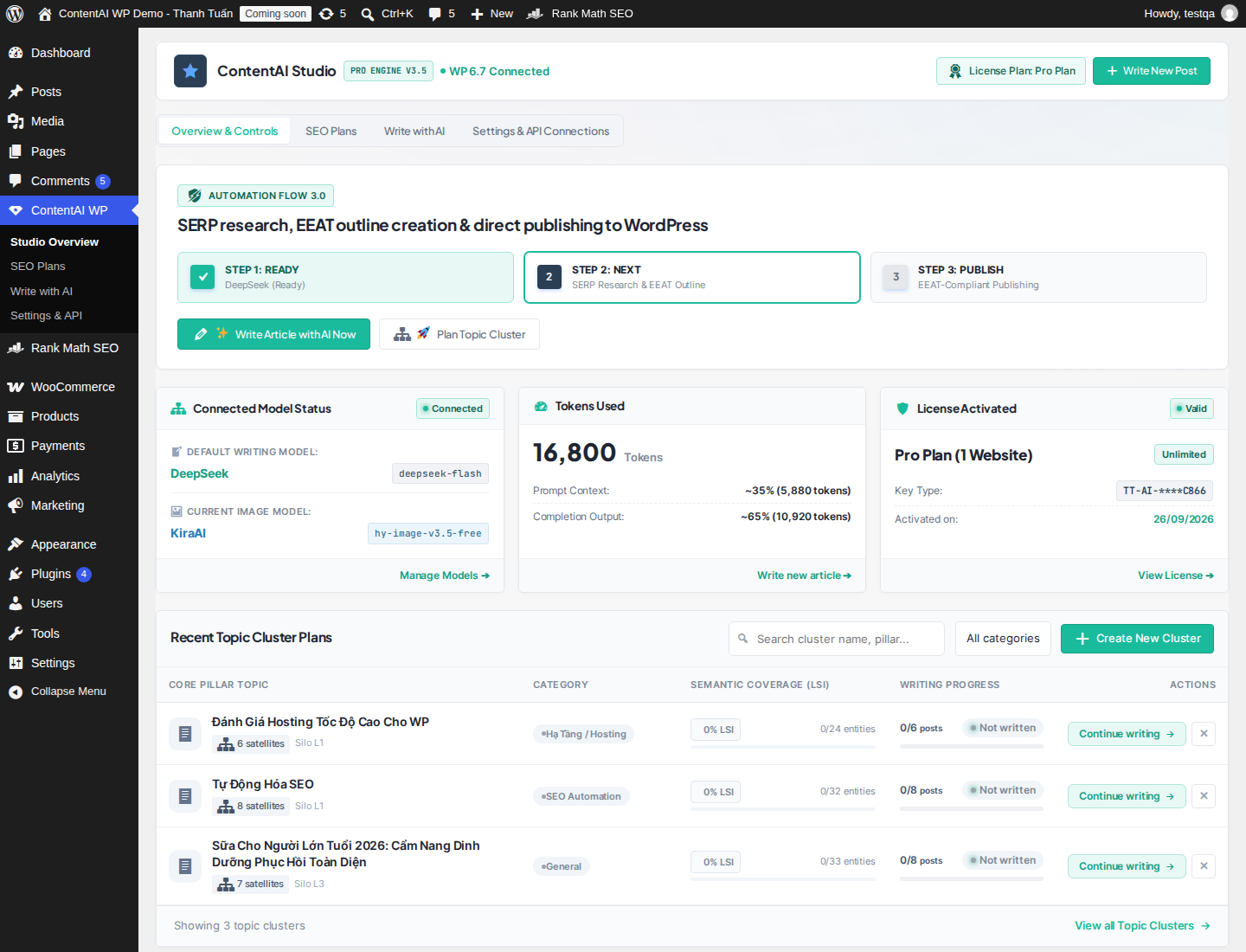
Task: Collapse the admin sidebar menu
Action: click(69, 691)
